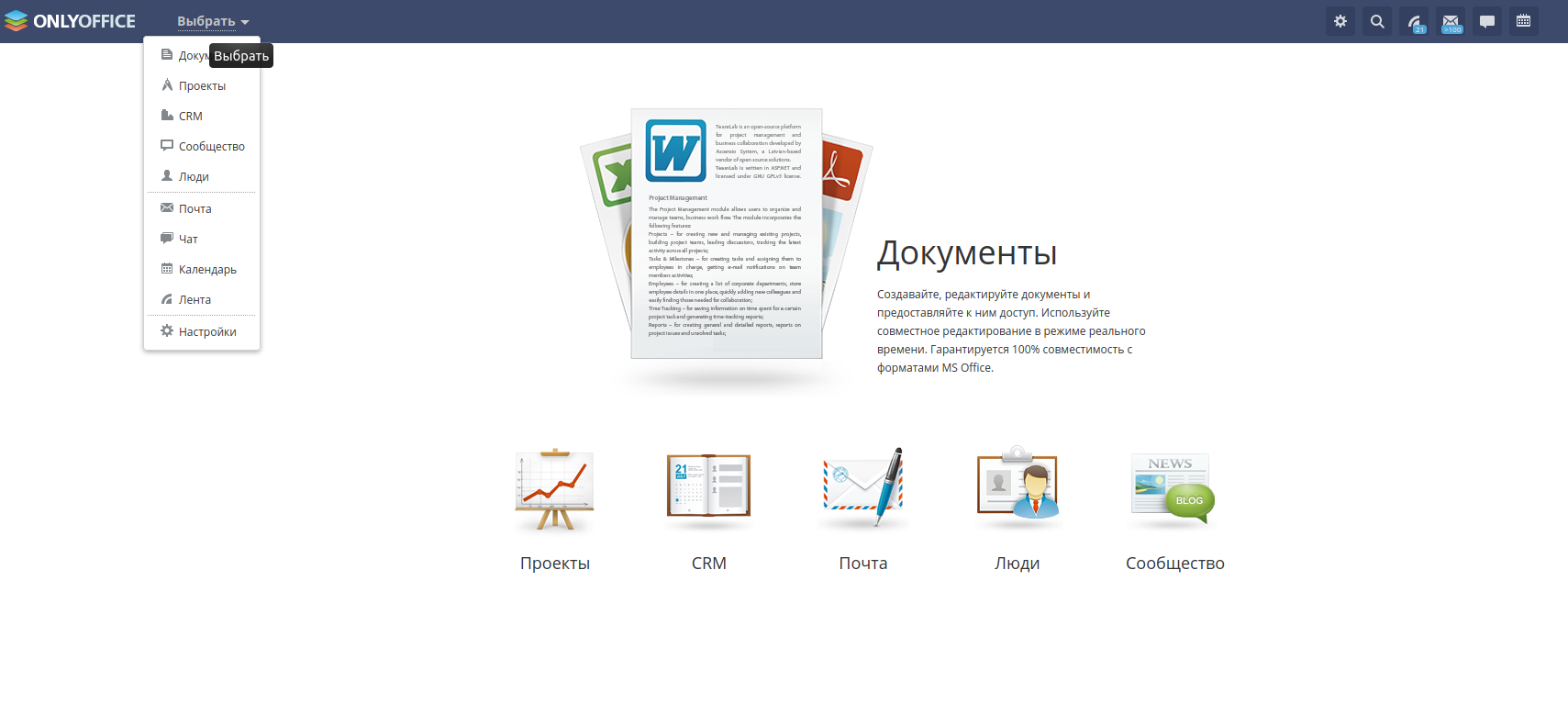The image size is (1568, 715).
Task: Select CRM in the dropdown menu
Action: click(x=191, y=117)
